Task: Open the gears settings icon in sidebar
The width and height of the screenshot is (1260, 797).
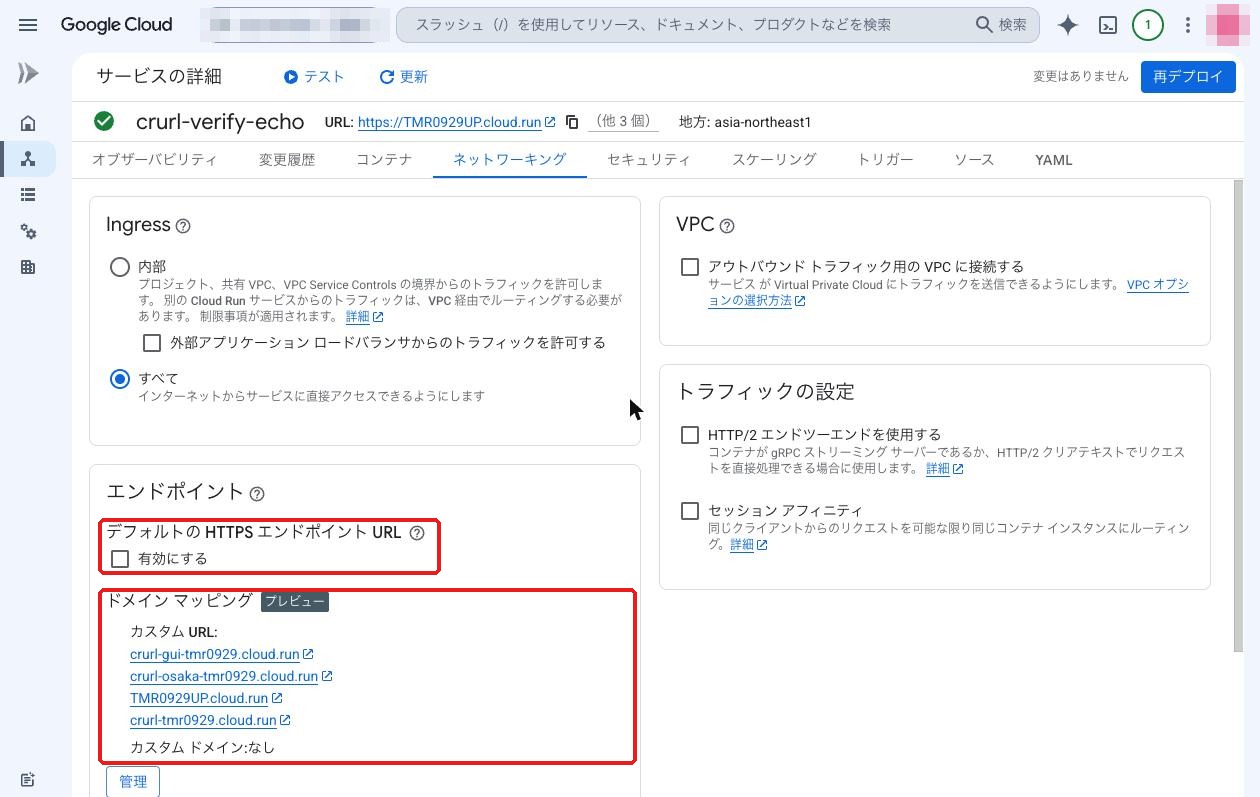Action: [x=28, y=231]
